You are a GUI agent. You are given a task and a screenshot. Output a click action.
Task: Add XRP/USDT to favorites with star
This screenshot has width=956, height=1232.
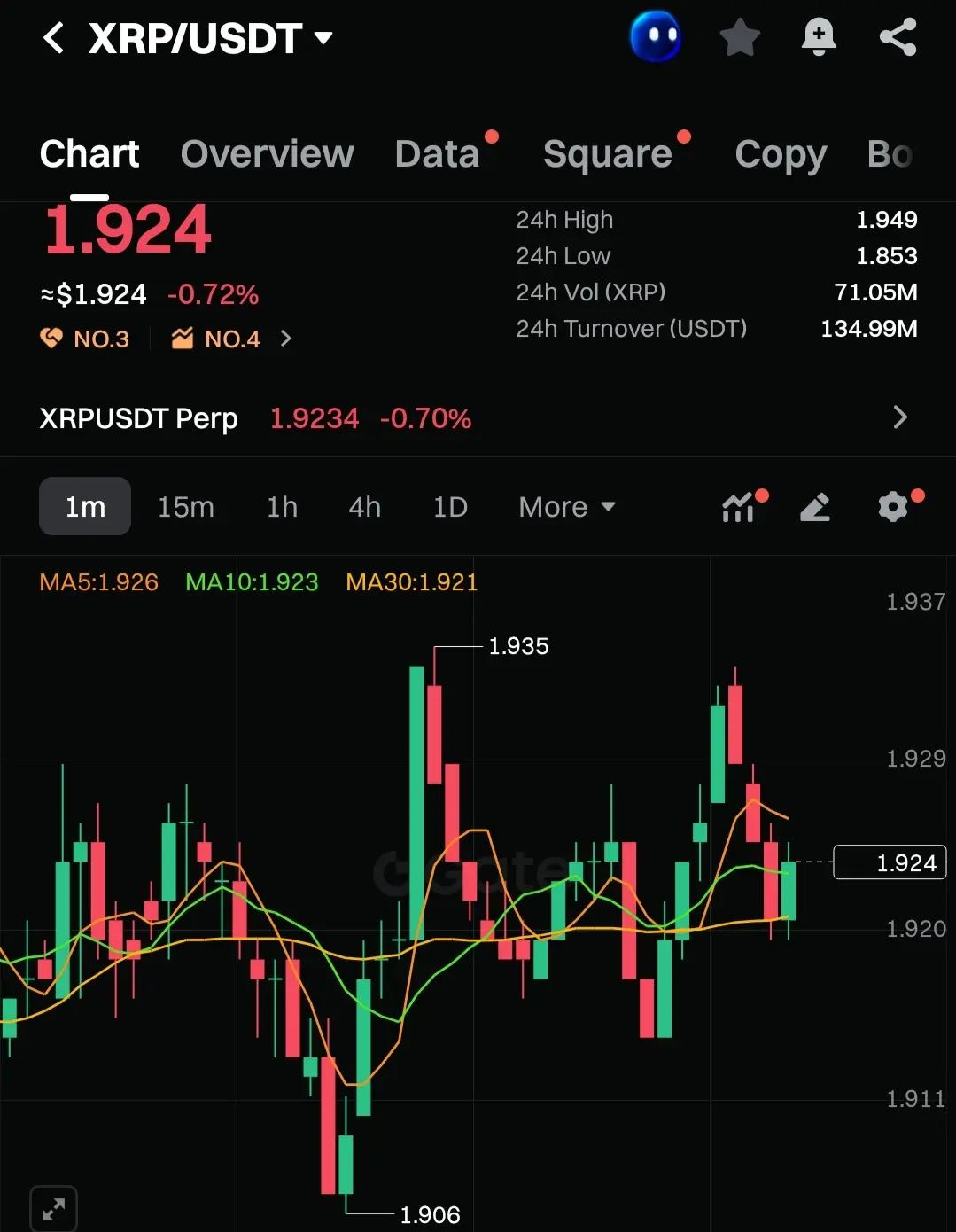(740, 37)
